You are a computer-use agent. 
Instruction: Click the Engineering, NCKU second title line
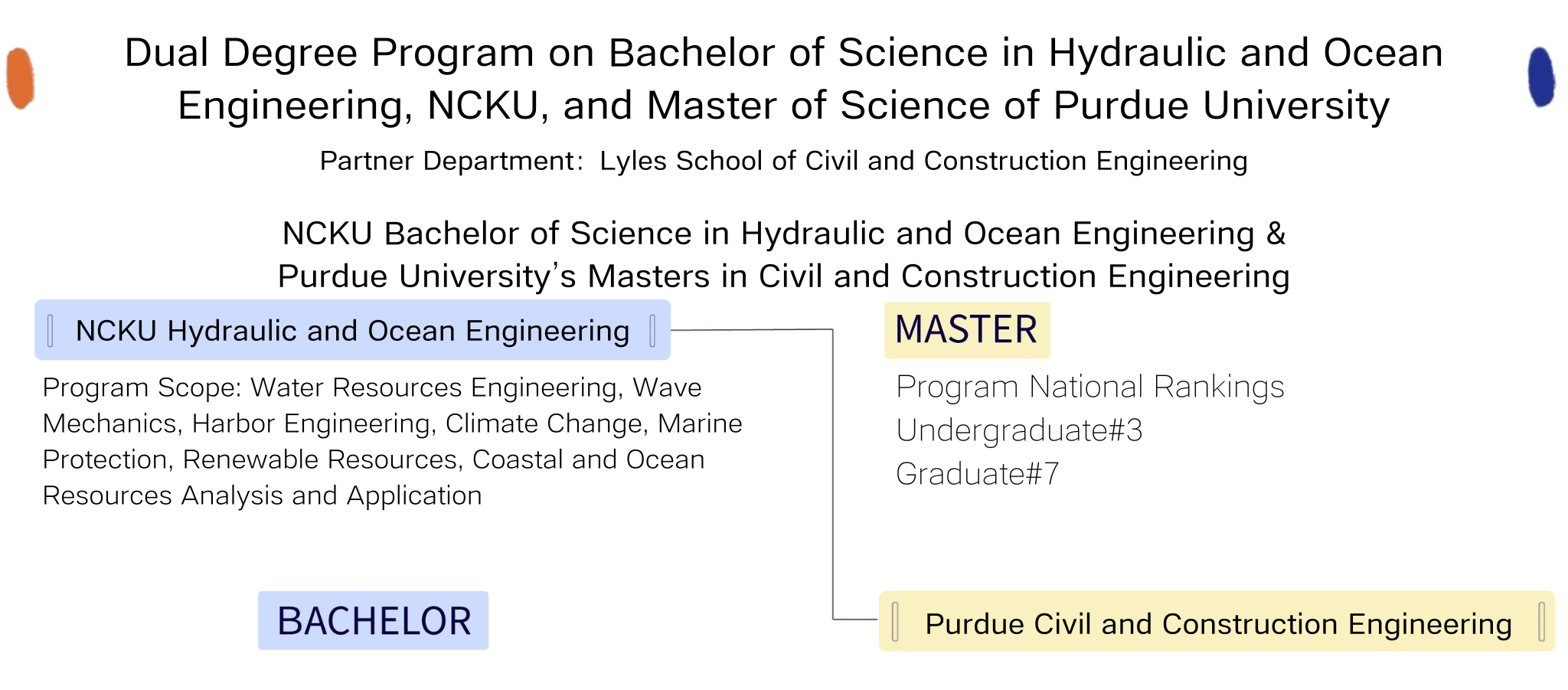click(x=784, y=106)
